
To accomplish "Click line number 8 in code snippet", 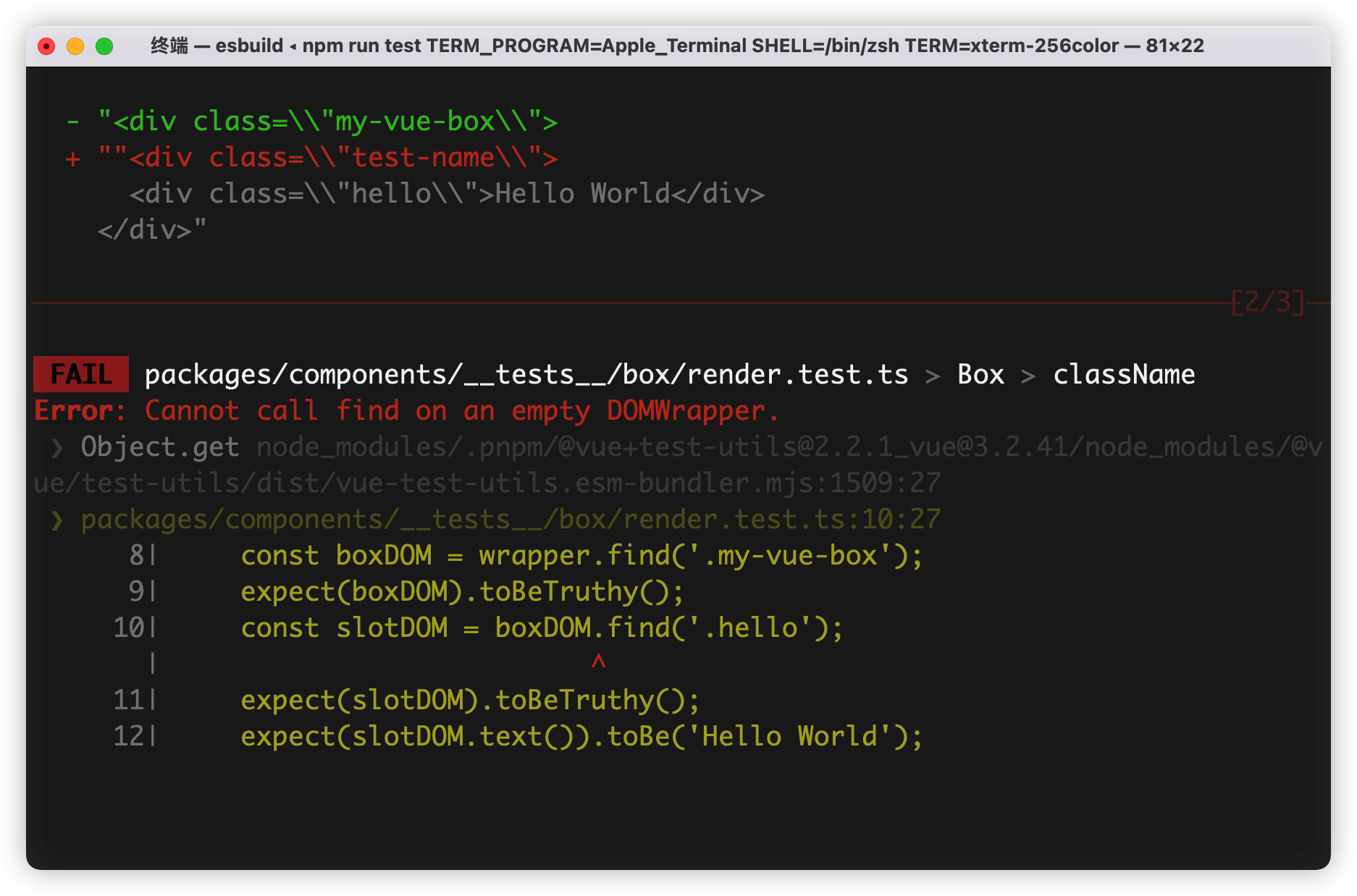I will click(136, 556).
